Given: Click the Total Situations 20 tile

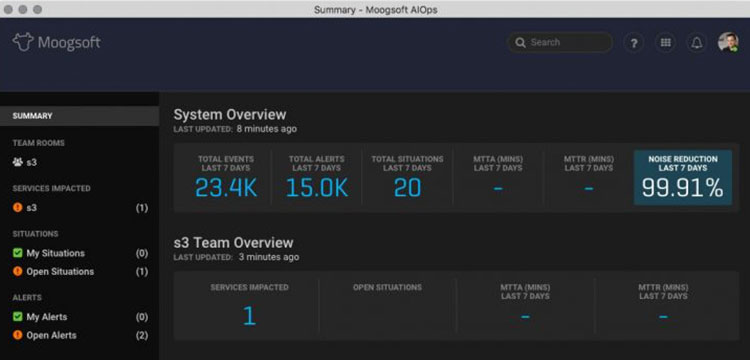Looking at the screenshot, I should (408, 177).
